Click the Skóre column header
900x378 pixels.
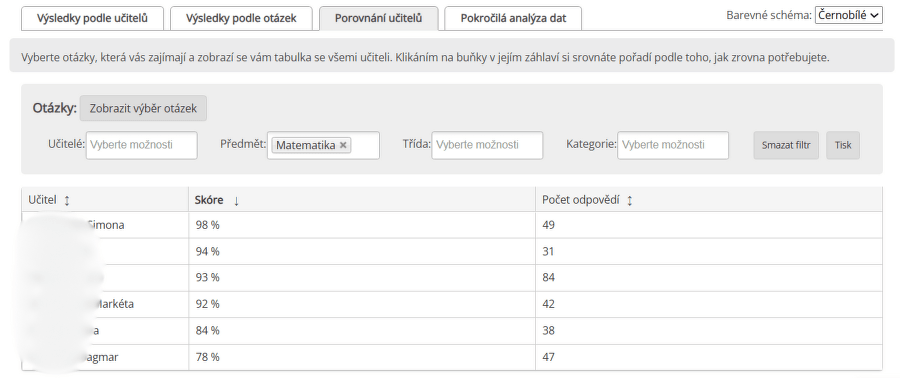pos(362,200)
